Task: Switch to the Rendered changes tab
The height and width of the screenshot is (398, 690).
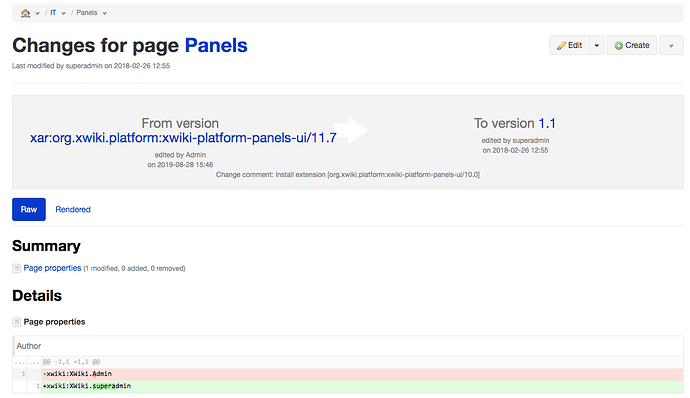Action: coord(73,210)
